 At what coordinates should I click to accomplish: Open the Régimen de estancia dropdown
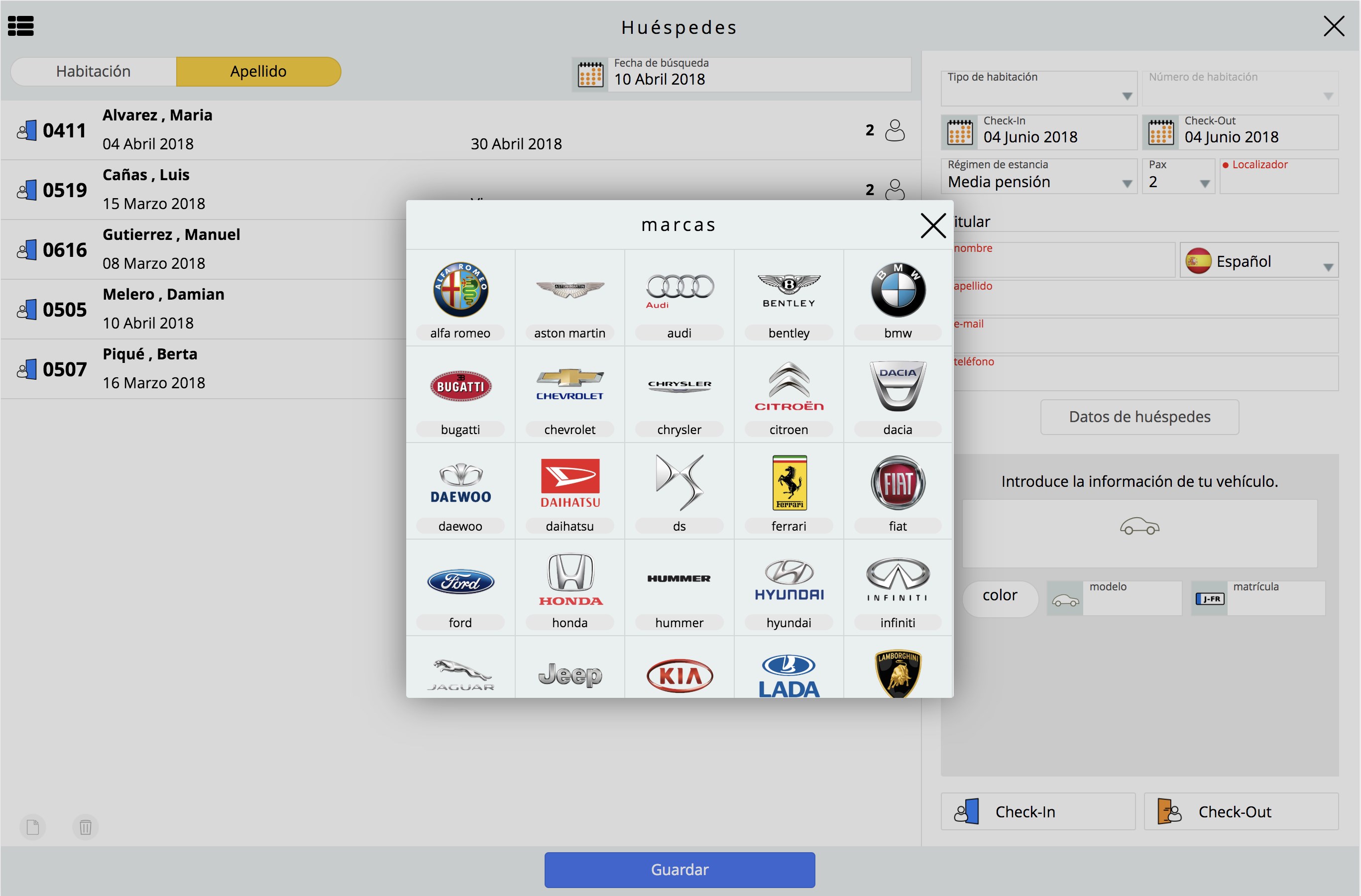pos(1039,176)
